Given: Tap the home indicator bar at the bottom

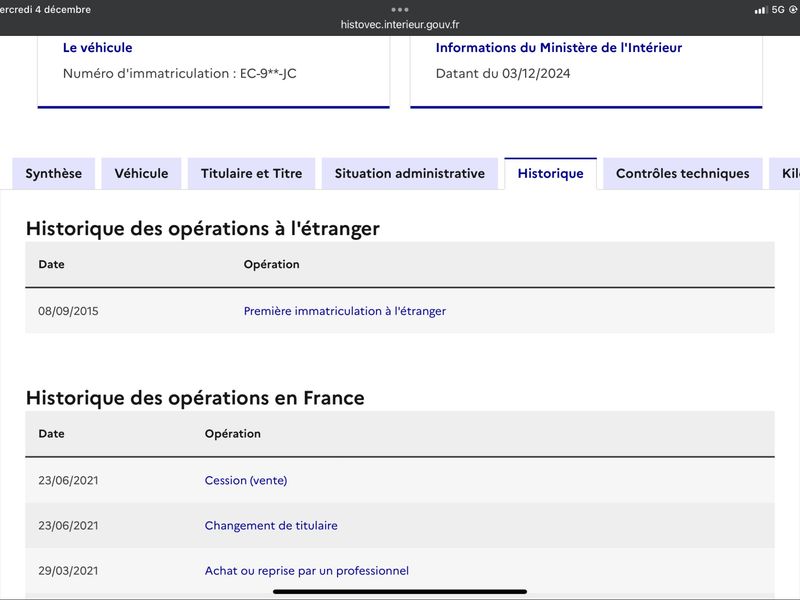Looking at the screenshot, I should point(400,592).
